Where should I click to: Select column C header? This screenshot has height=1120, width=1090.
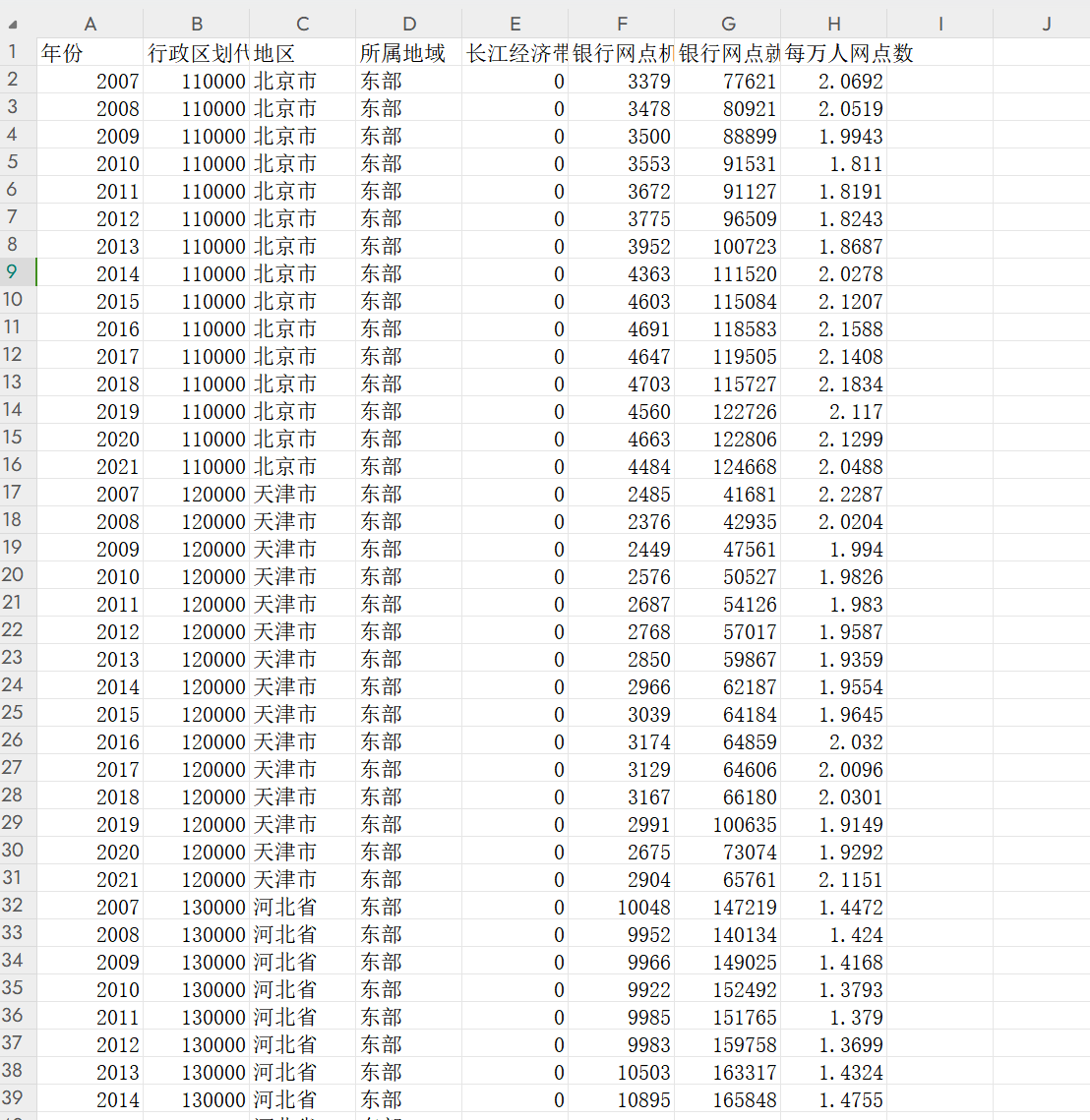[303, 24]
